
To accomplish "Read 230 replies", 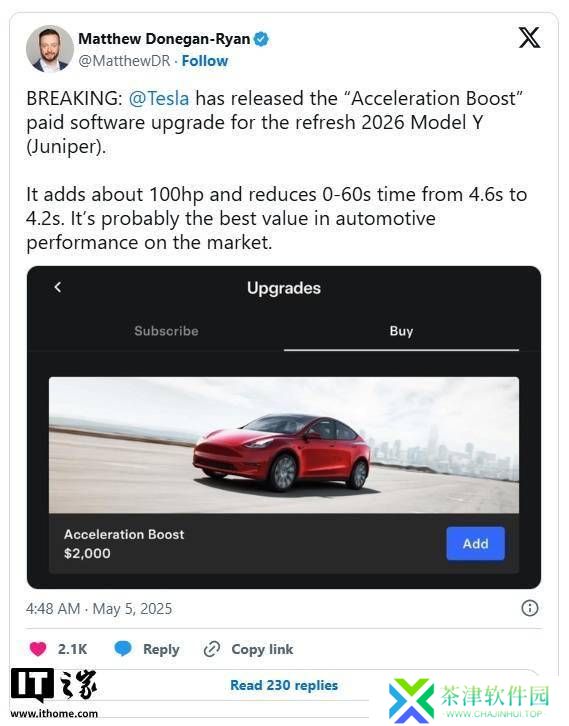I will point(284,685).
